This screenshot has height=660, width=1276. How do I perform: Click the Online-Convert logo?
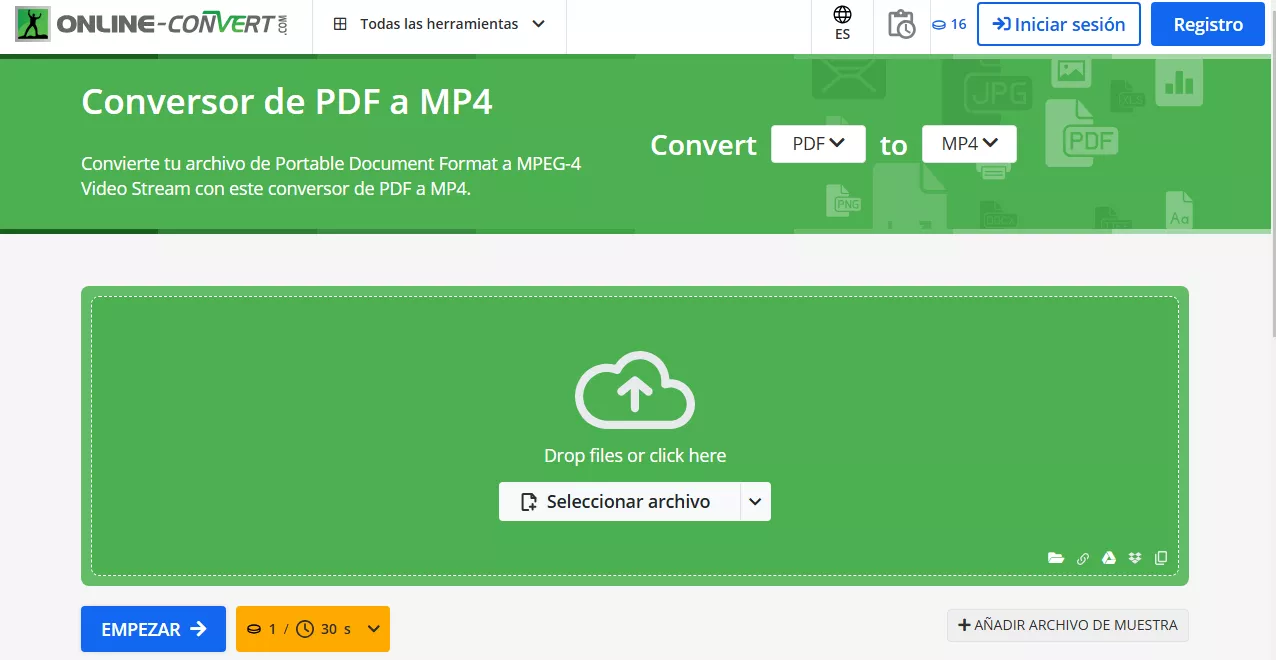[x=152, y=24]
